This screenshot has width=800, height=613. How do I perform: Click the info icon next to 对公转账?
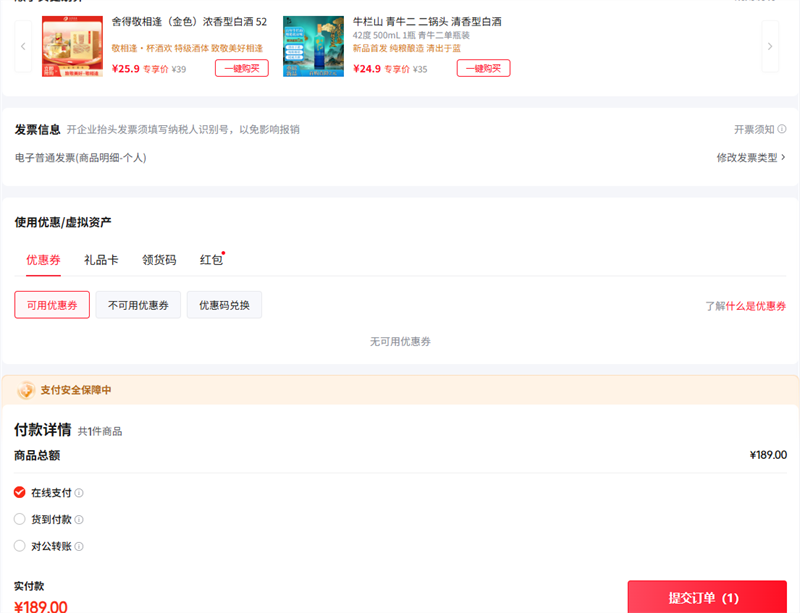(x=79, y=547)
